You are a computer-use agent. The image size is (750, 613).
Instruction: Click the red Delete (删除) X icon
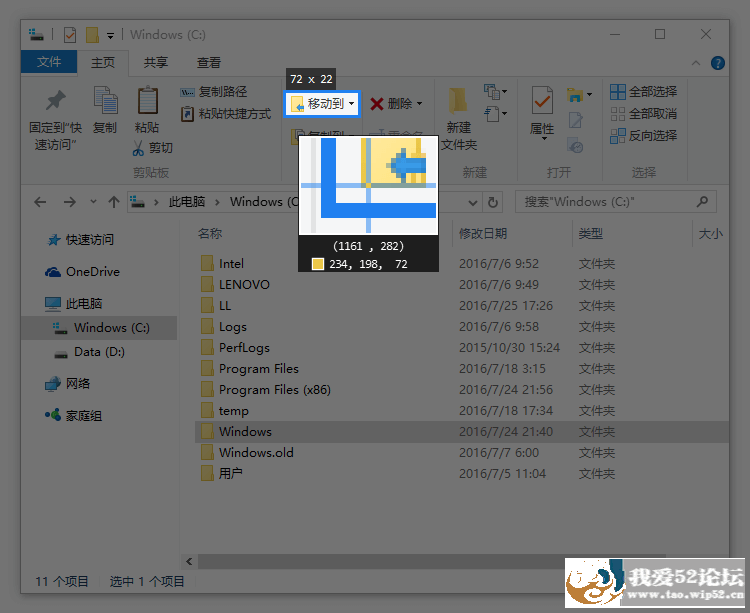[x=376, y=104]
